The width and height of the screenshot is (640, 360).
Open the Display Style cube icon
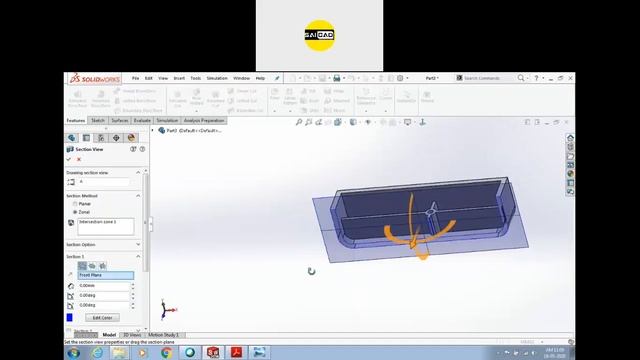(x=353, y=122)
